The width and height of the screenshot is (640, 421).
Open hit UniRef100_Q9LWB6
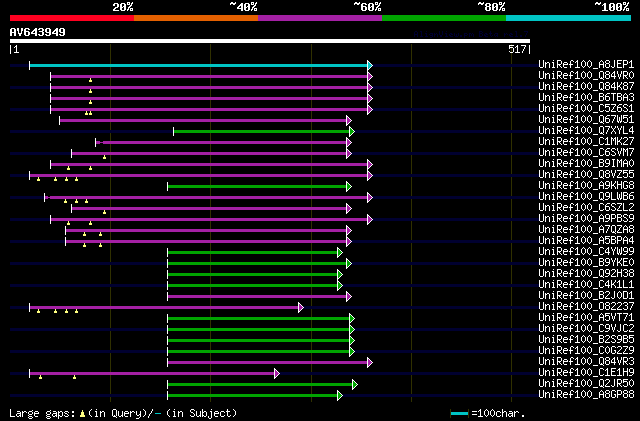click(586, 197)
